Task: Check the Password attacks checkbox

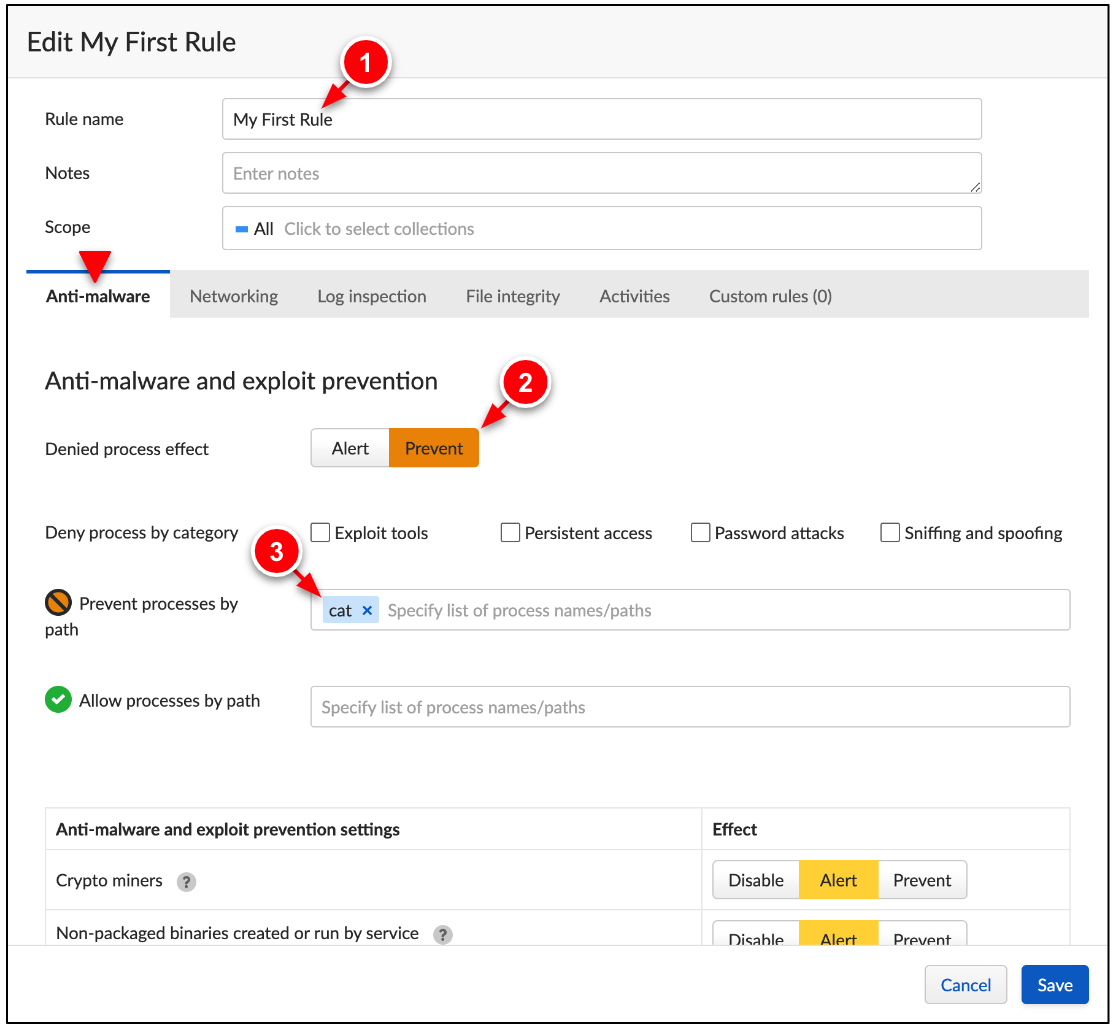Action: click(700, 533)
